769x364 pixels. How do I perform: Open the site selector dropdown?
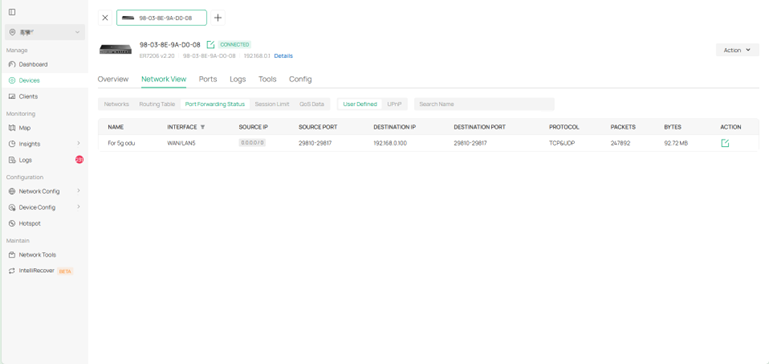[45, 32]
